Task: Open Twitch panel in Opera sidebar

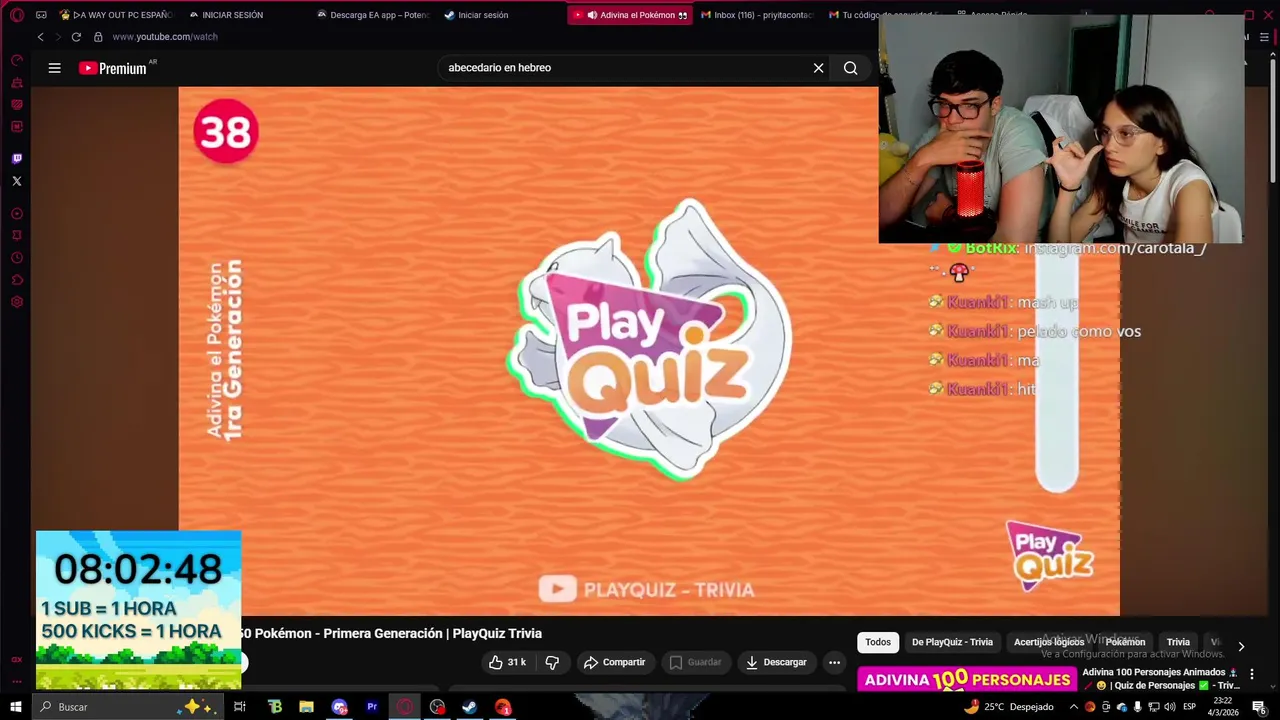Action: (17, 159)
